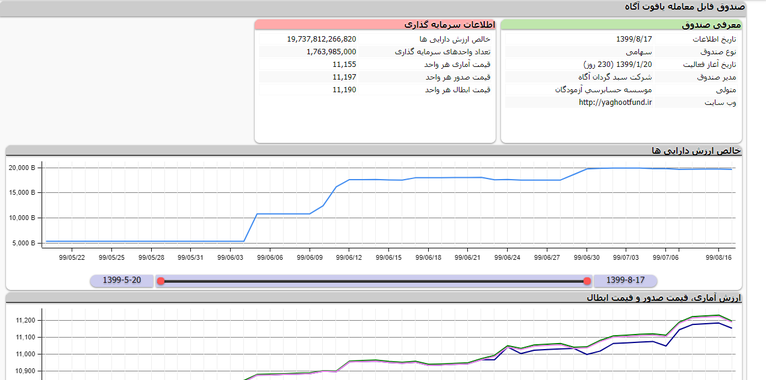Click the right red slider handle

pyautogui.click(x=587, y=281)
